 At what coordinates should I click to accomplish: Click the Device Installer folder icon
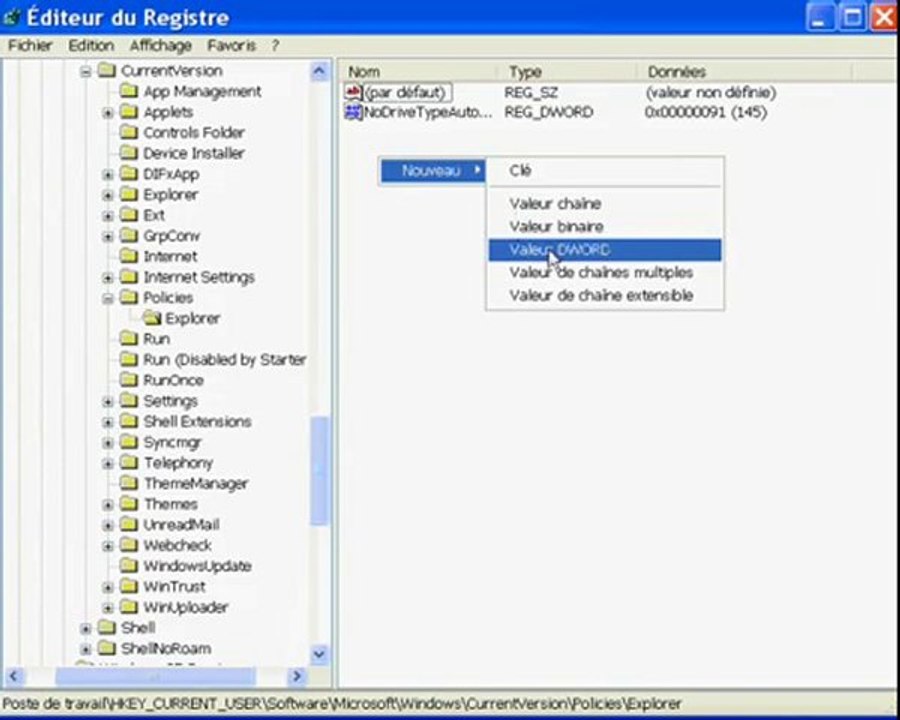tap(129, 153)
